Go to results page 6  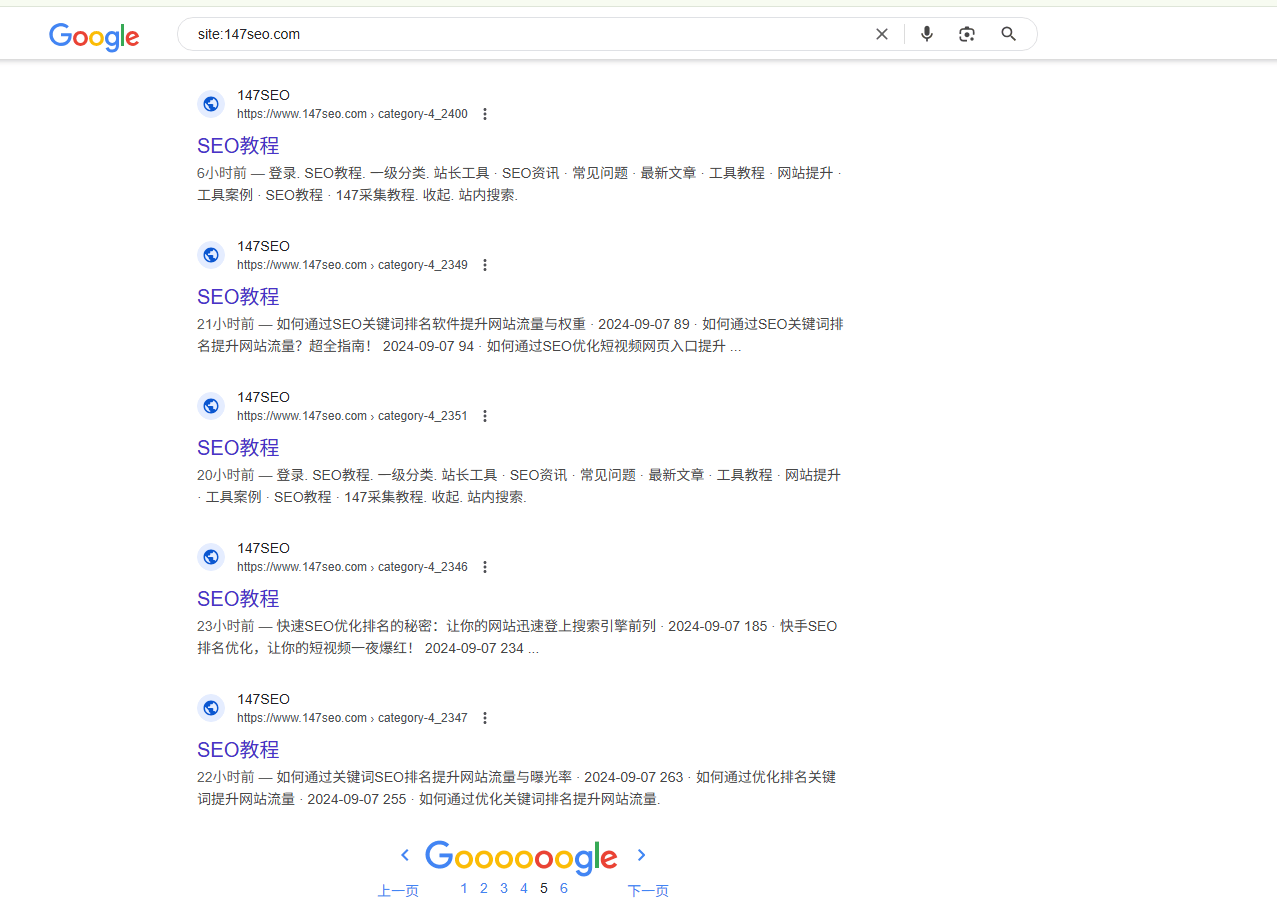click(x=564, y=888)
